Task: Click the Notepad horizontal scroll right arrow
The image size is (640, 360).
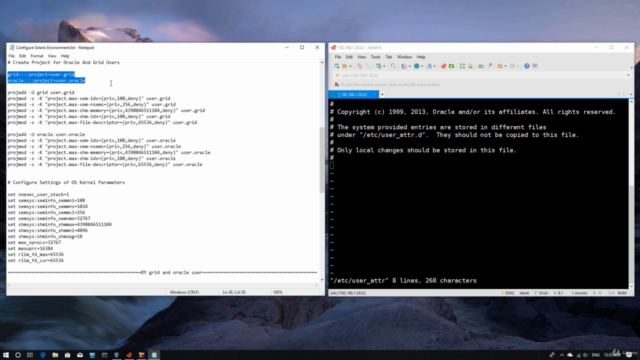Action: click(317, 285)
